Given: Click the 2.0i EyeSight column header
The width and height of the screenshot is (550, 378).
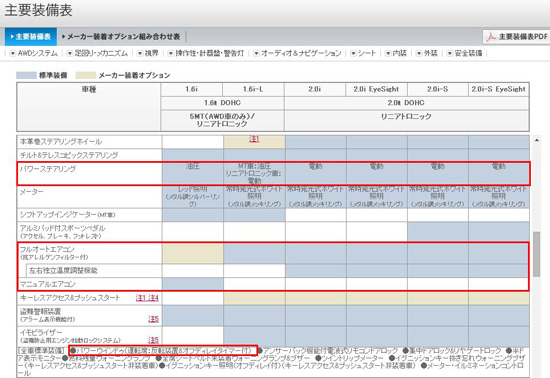Looking at the screenshot, I should 376,89.
